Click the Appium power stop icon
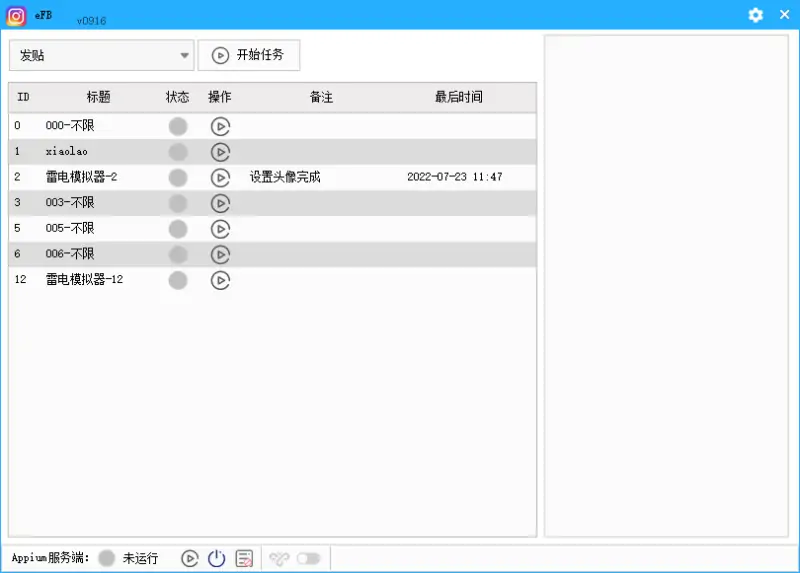 (216, 558)
